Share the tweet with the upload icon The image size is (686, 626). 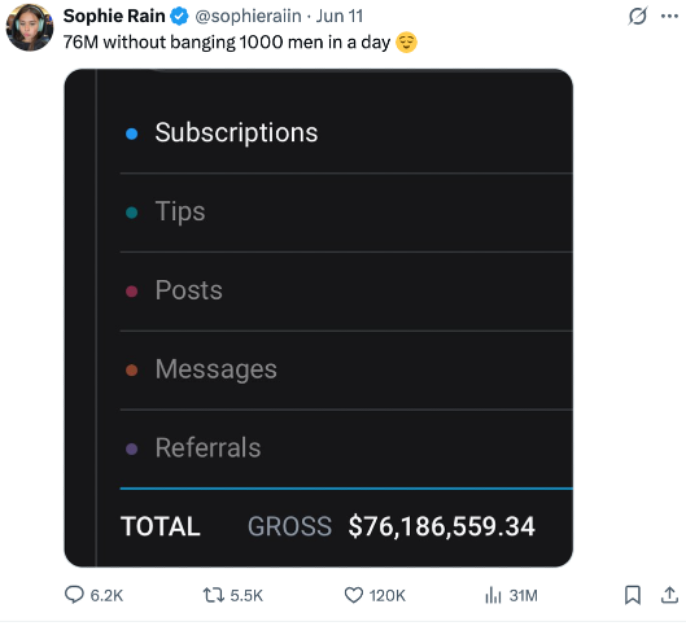click(669, 595)
